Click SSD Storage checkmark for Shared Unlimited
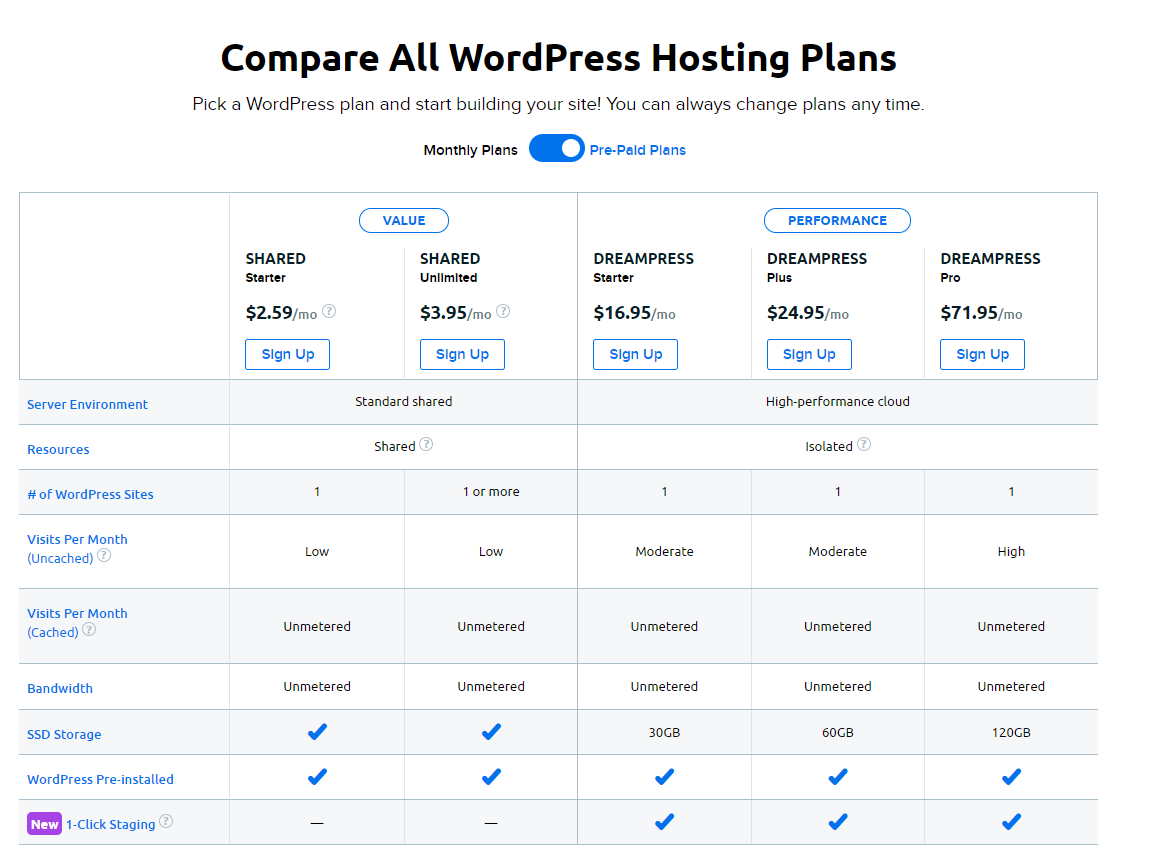This screenshot has width=1155, height=845. pyautogui.click(x=491, y=732)
